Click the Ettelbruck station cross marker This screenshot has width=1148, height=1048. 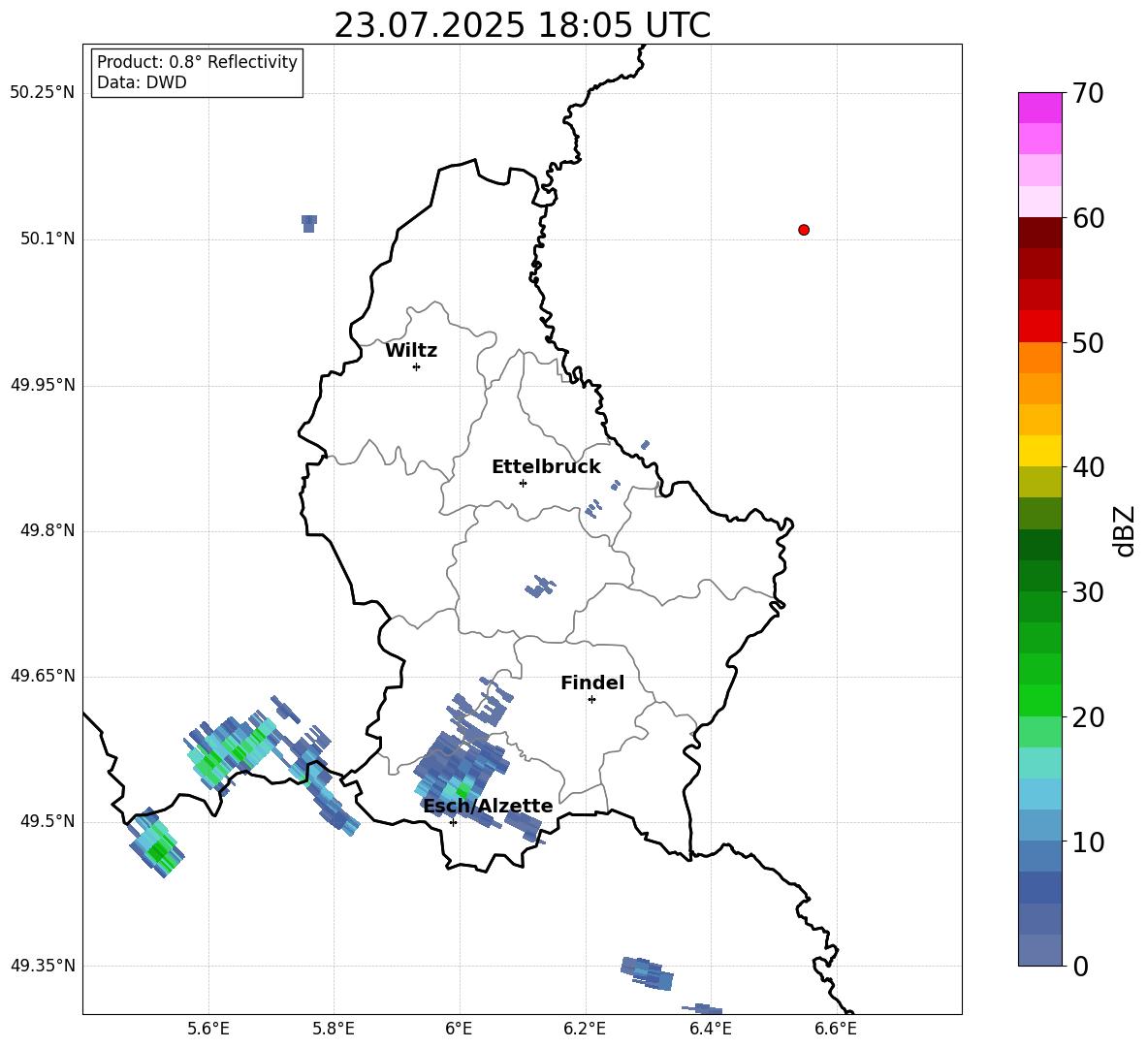coord(523,483)
